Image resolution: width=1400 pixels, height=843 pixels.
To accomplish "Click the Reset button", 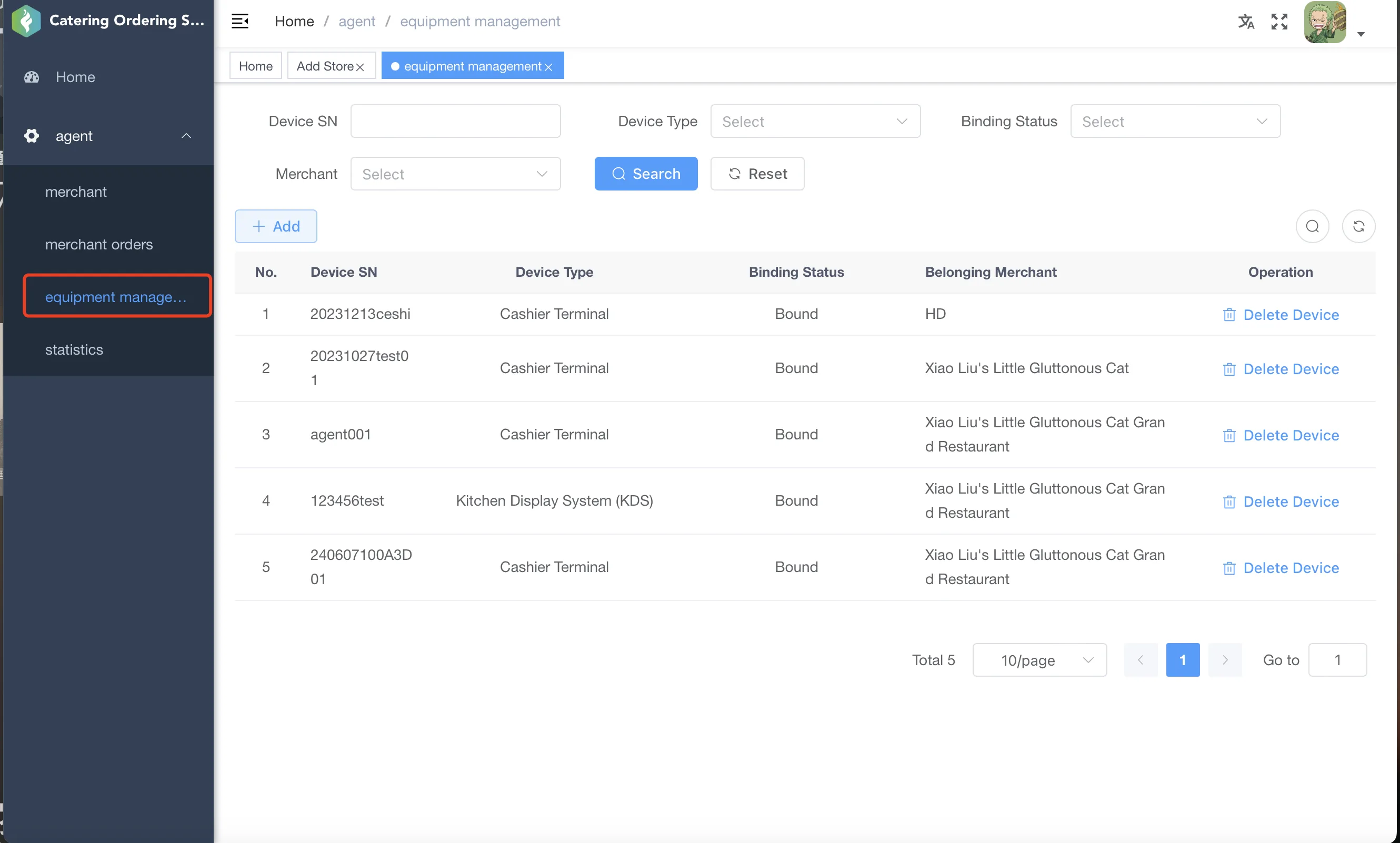I will [757, 174].
